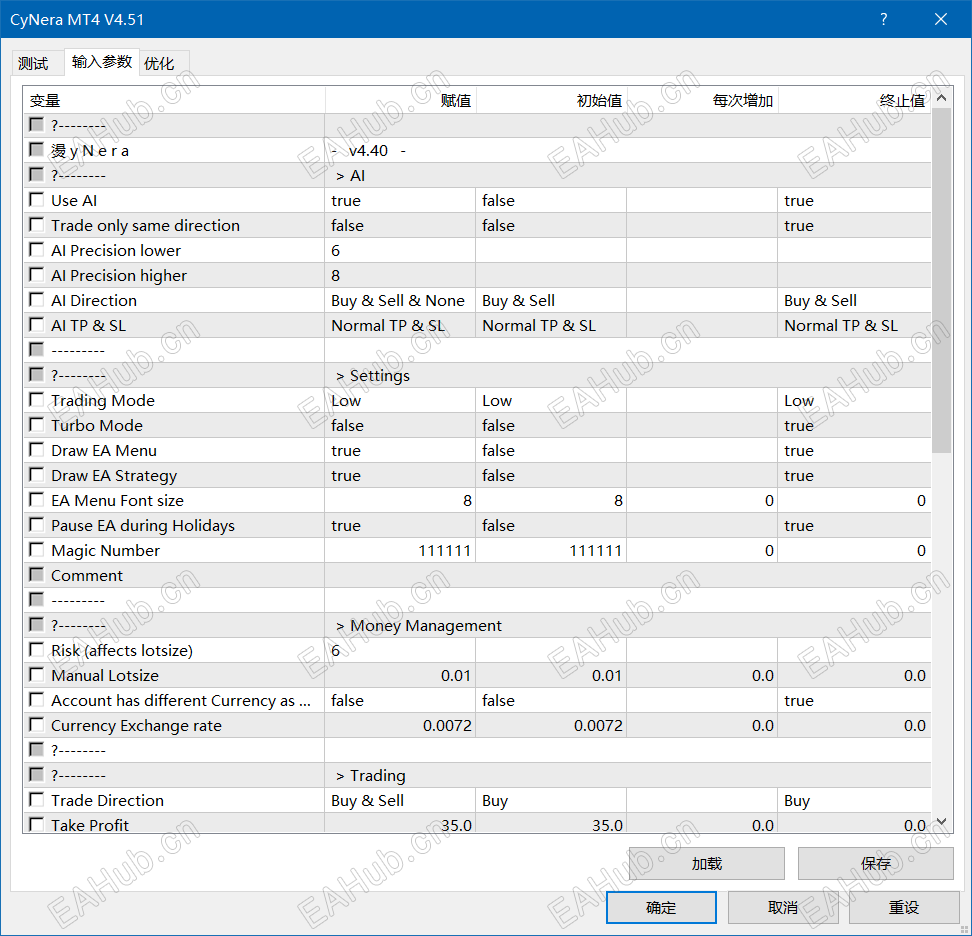The height and width of the screenshot is (936, 972).
Task: Open the 优化 tab
Action: coord(159,63)
